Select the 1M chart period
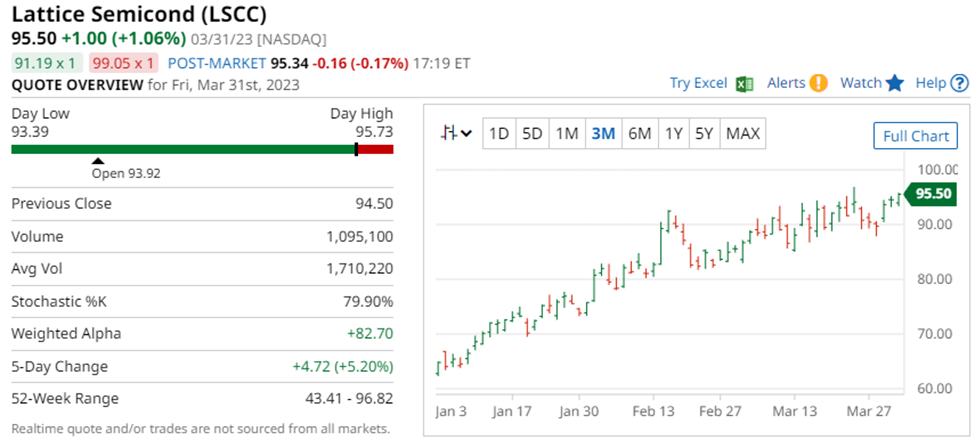Viewport: 975px width, 440px height. click(567, 134)
